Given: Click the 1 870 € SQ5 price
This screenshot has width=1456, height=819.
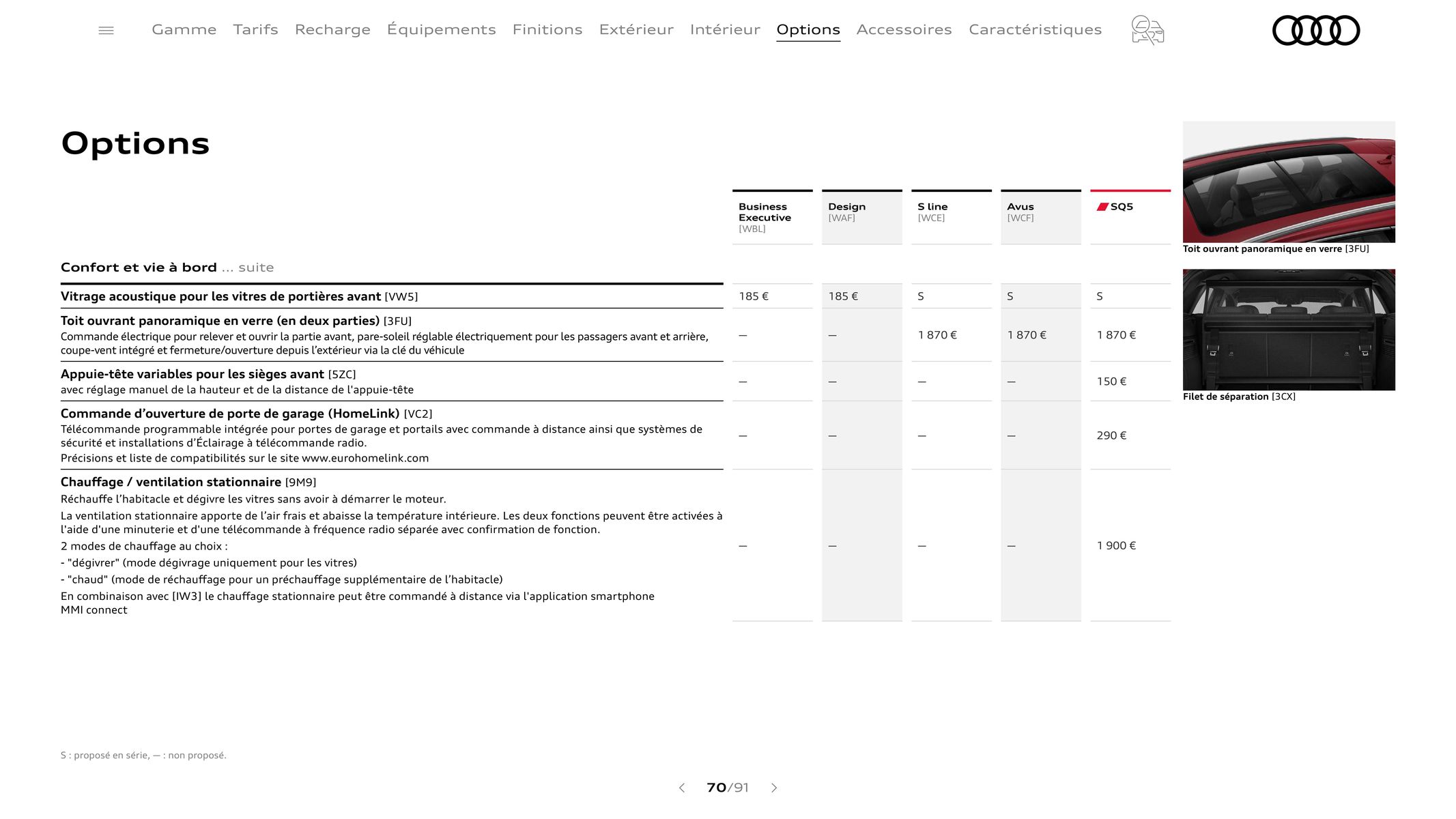Looking at the screenshot, I should [1116, 335].
